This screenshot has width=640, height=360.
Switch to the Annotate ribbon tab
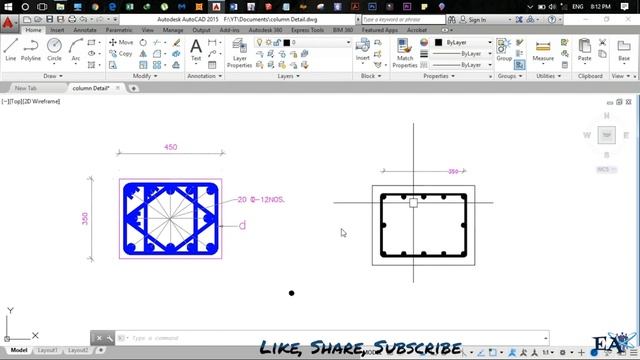click(x=84, y=30)
